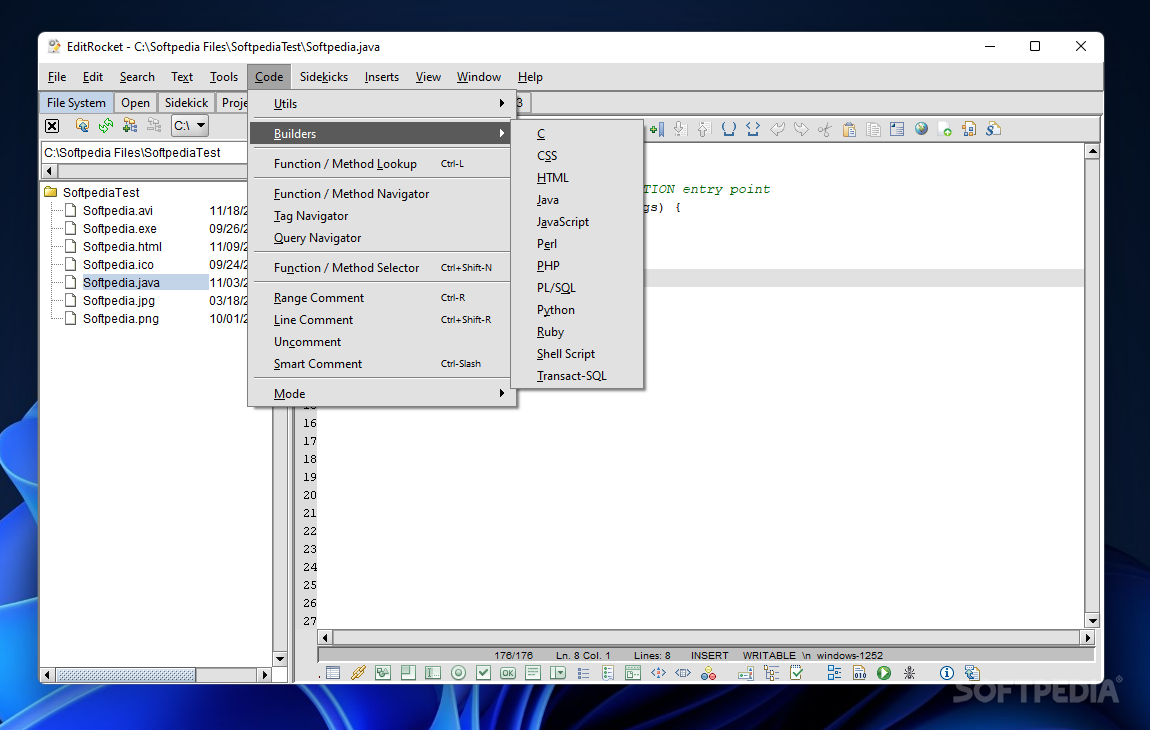Open the C:\ drive dropdown
The height and width of the screenshot is (730, 1150).
(190, 125)
